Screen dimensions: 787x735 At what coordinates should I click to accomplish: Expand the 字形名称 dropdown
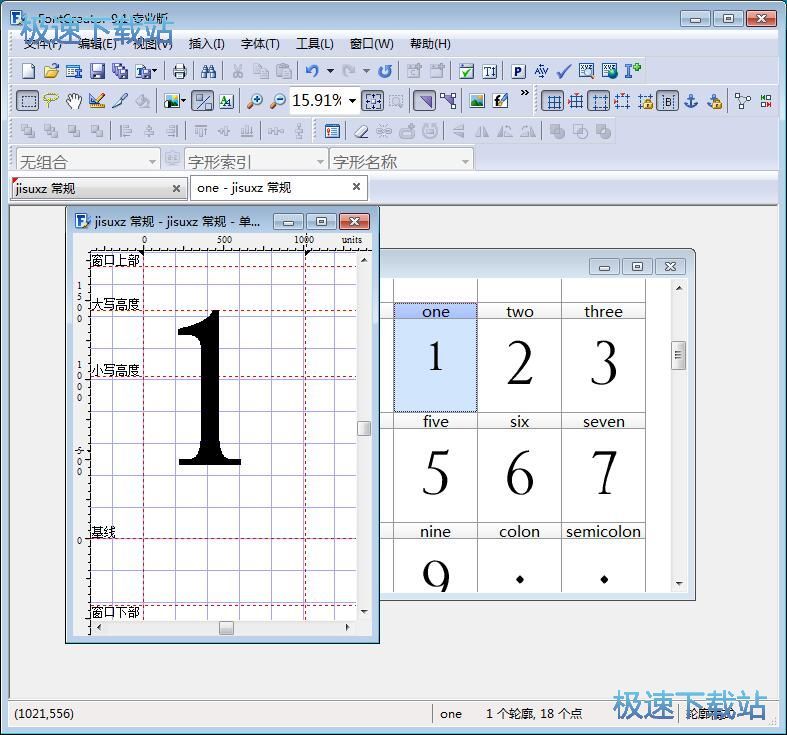point(466,161)
